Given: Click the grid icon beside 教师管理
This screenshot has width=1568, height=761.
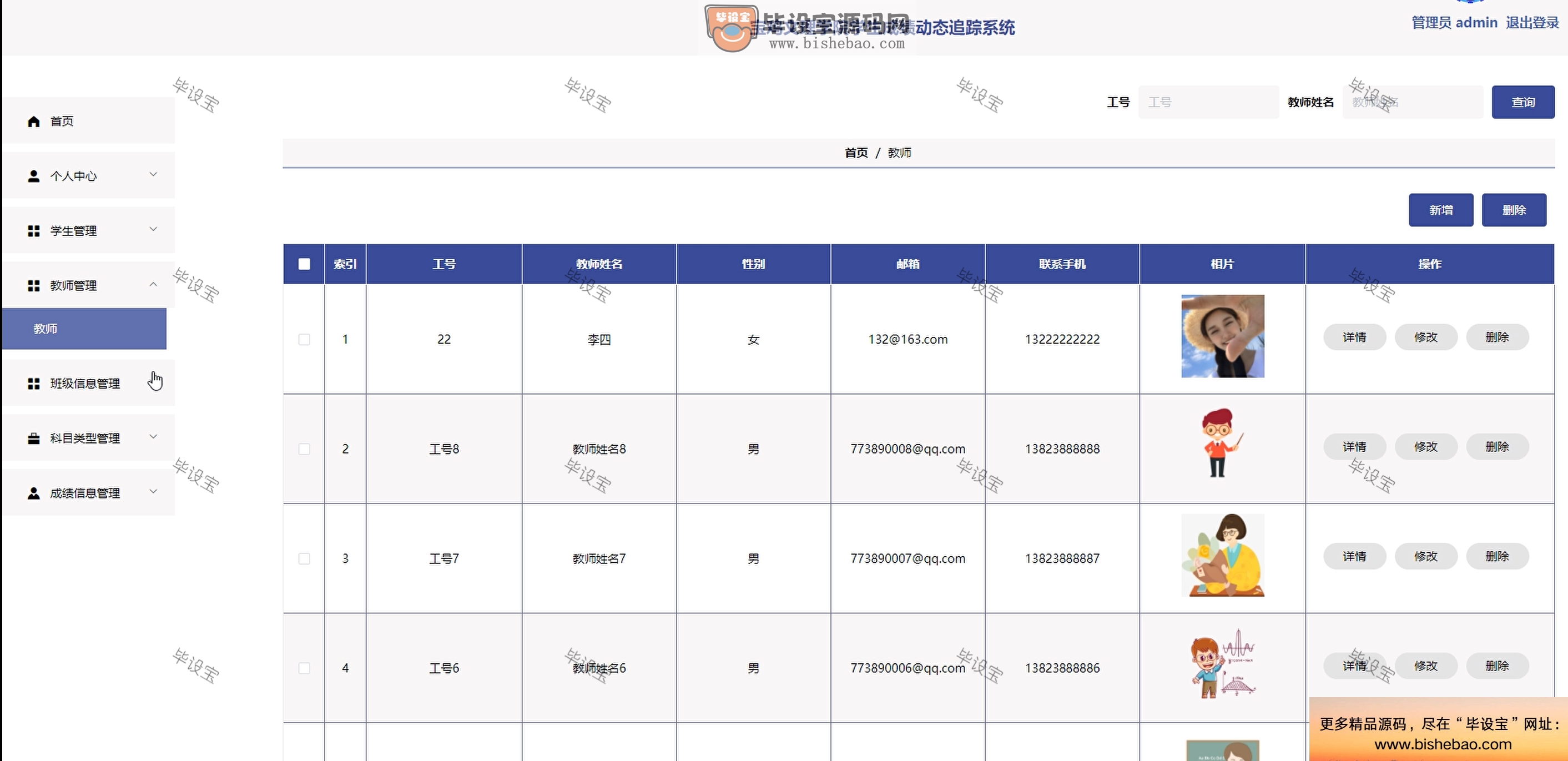Looking at the screenshot, I should [x=33, y=285].
